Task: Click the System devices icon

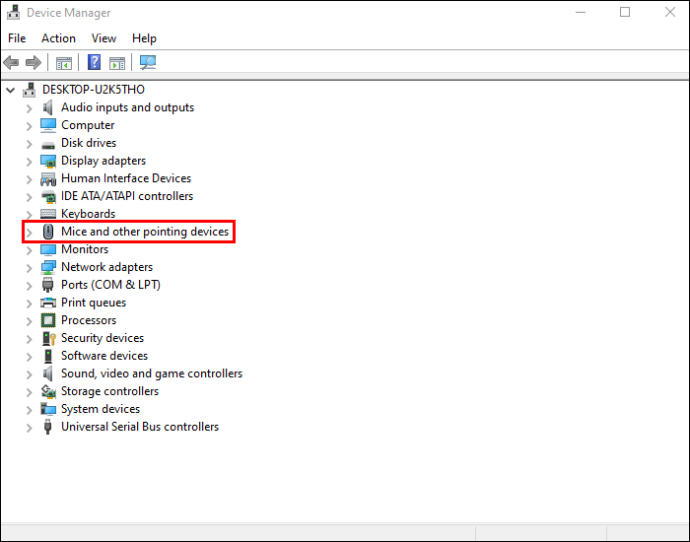Action: (48, 409)
